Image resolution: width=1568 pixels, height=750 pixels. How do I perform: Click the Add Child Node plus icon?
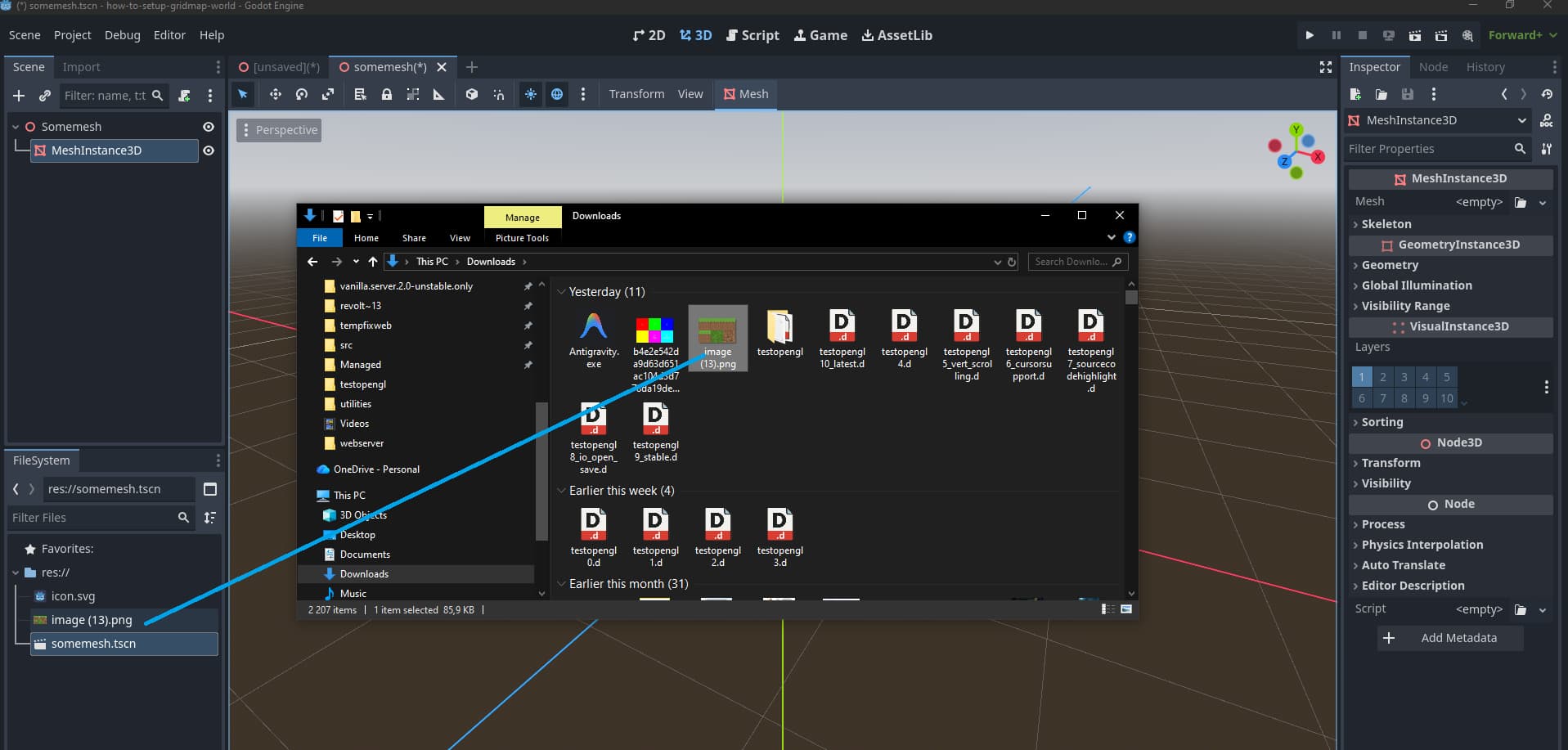(x=19, y=96)
